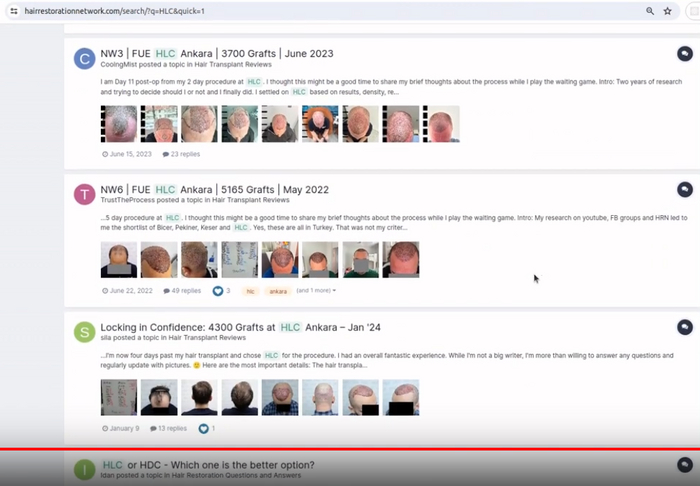Open 'Locking in Confidence: 4300 Grafts' topic
This screenshot has height=486, width=700.
click(241, 328)
